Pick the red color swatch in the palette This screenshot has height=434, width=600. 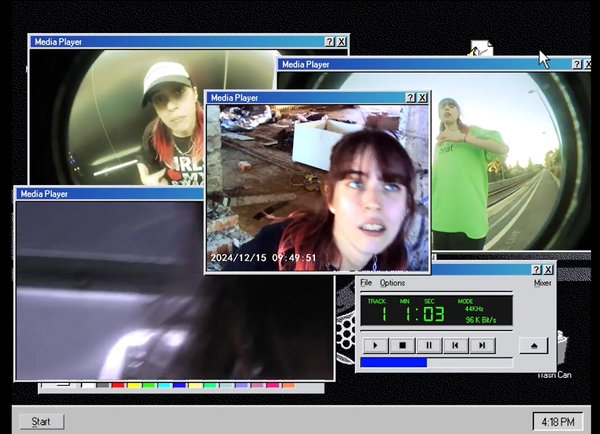coord(118,385)
